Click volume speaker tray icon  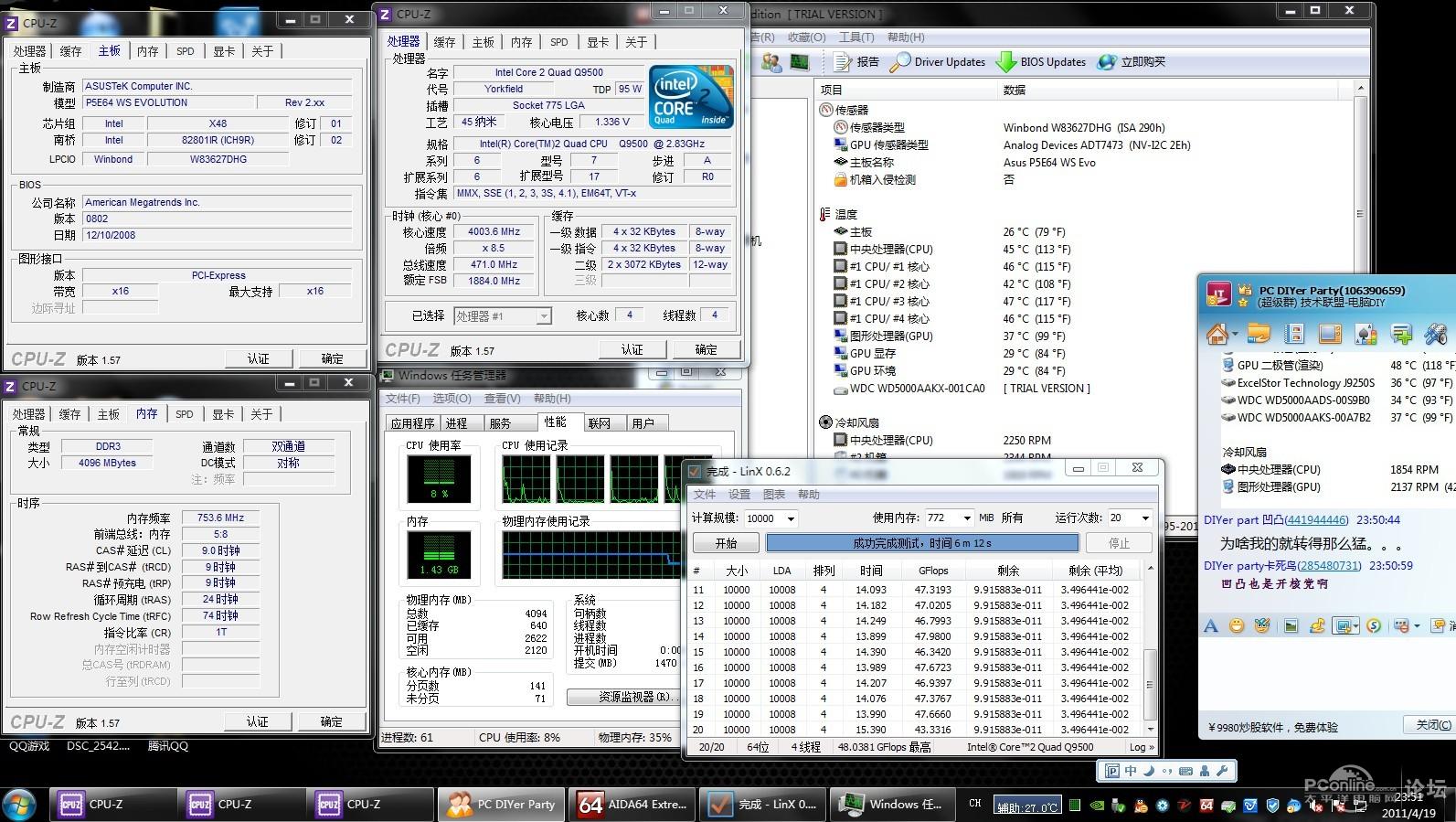[x=1315, y=806]
